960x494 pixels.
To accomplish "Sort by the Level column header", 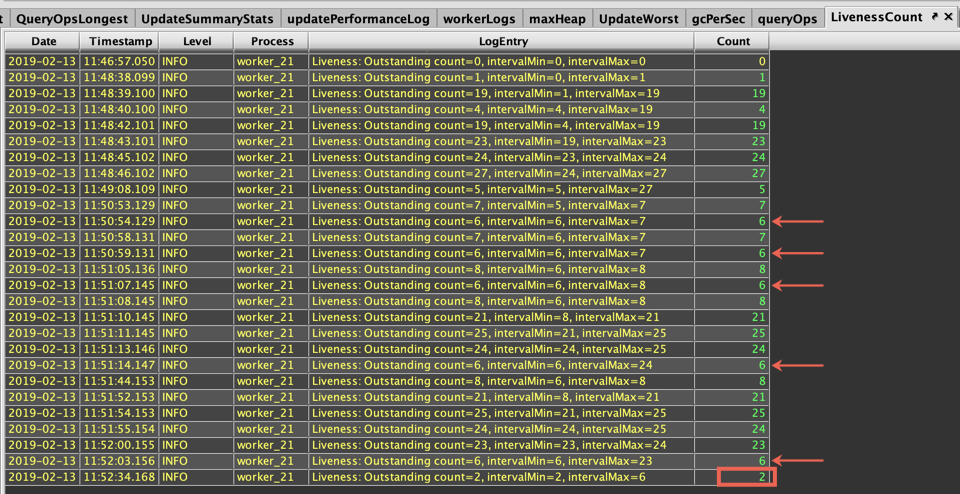I will pyautogui.click(x=196, y=41).
